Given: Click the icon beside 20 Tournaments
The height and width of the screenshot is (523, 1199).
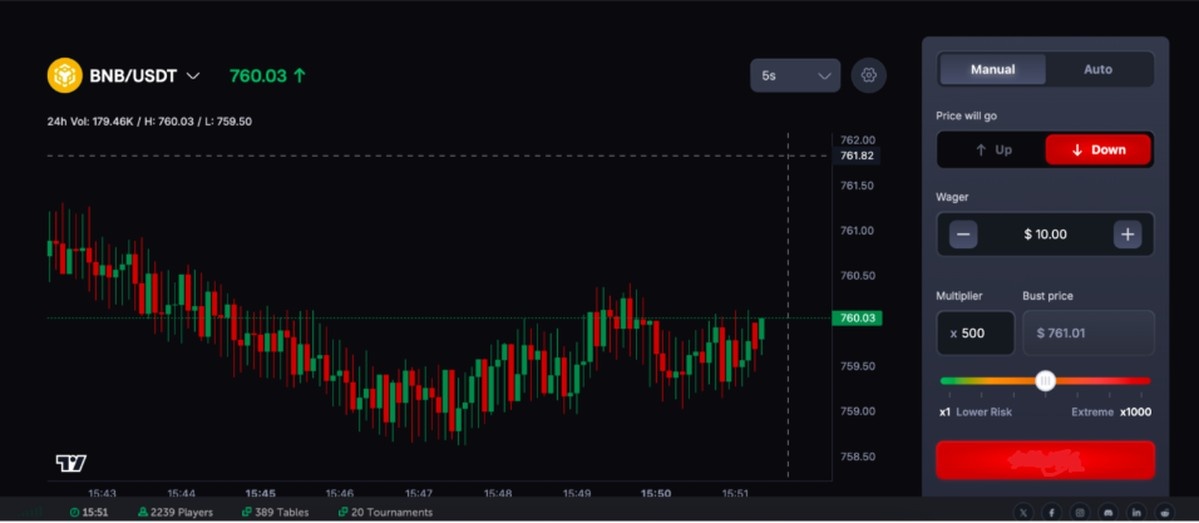Looking at the screenshot, I should point(343,512).
